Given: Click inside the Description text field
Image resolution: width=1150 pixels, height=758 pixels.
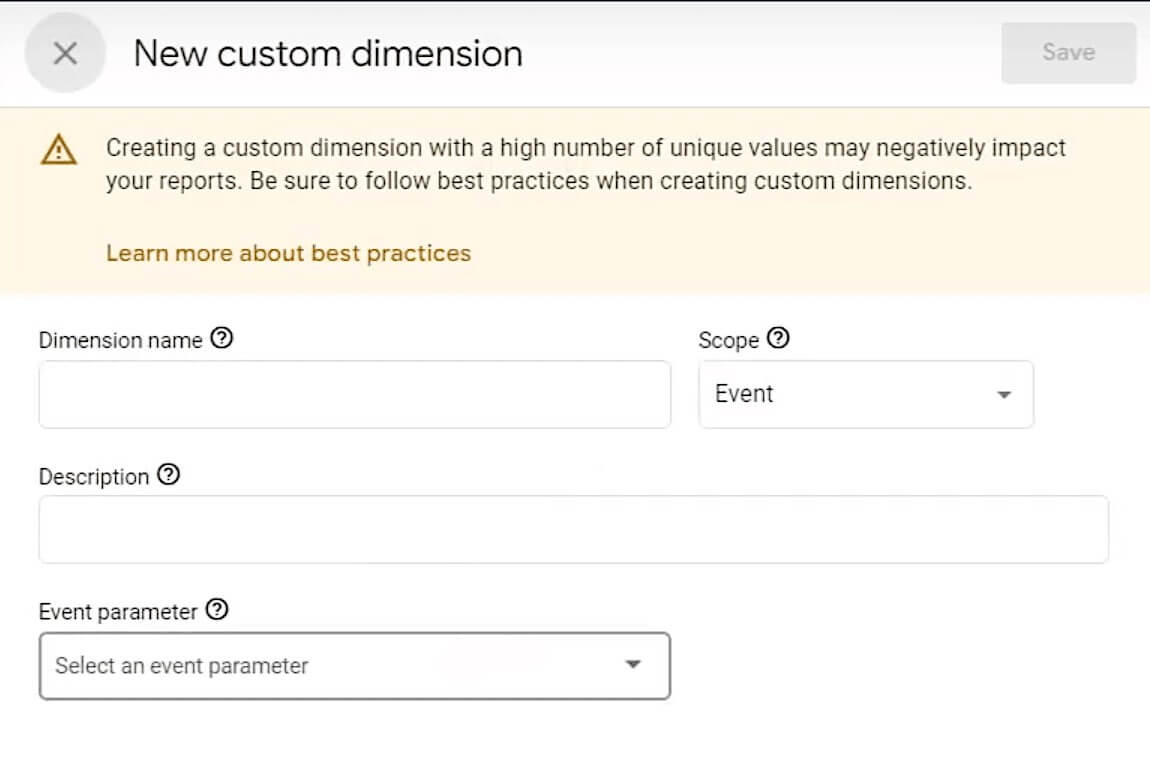Looking at the screenshot, I should [x=573, y=528].
